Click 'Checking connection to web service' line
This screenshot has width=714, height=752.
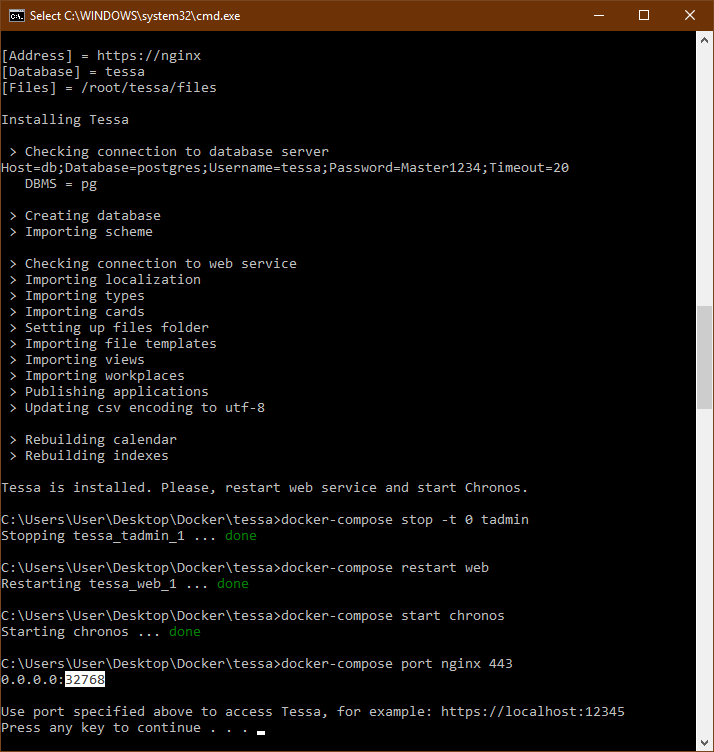[x=153, y=263]
